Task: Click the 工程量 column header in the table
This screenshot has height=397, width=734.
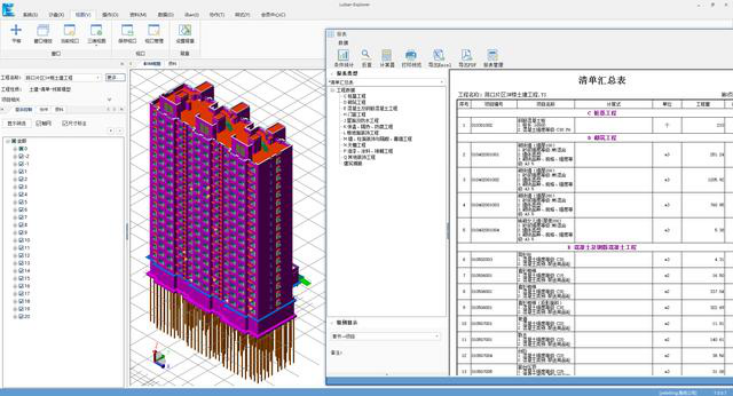Action: 703,104
